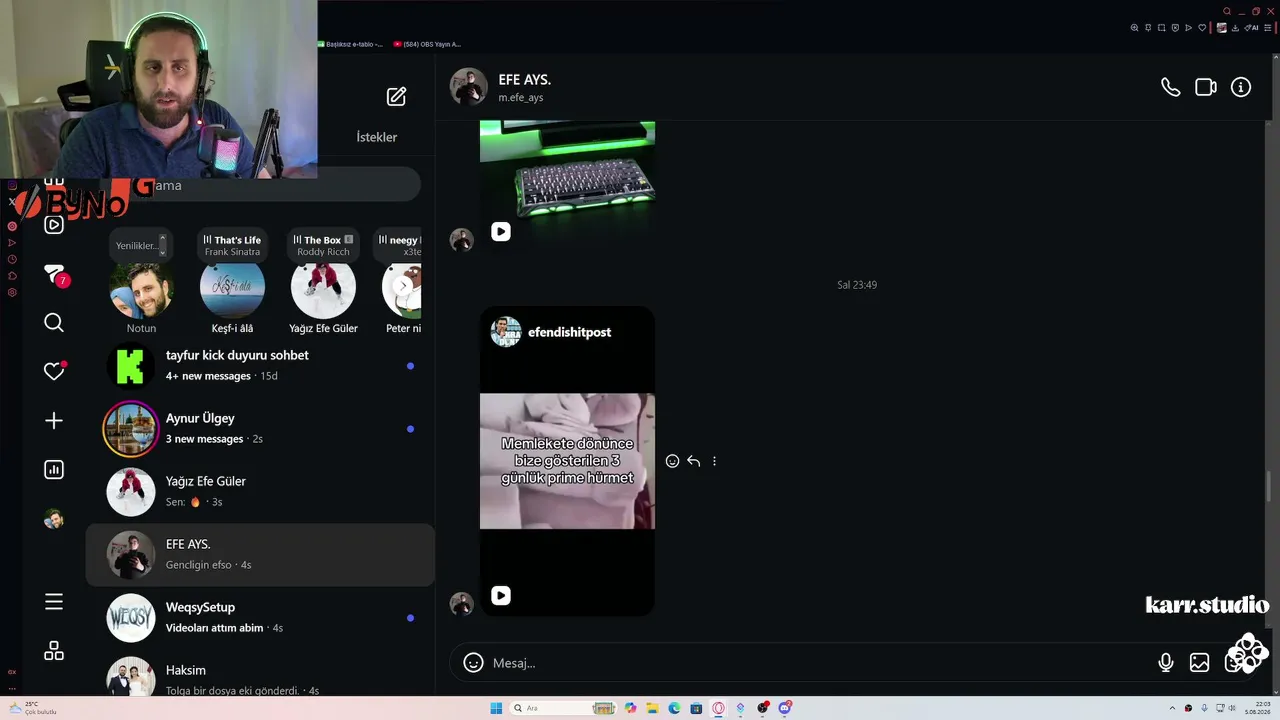Open the taskbar clock and date

(1257, 708)
